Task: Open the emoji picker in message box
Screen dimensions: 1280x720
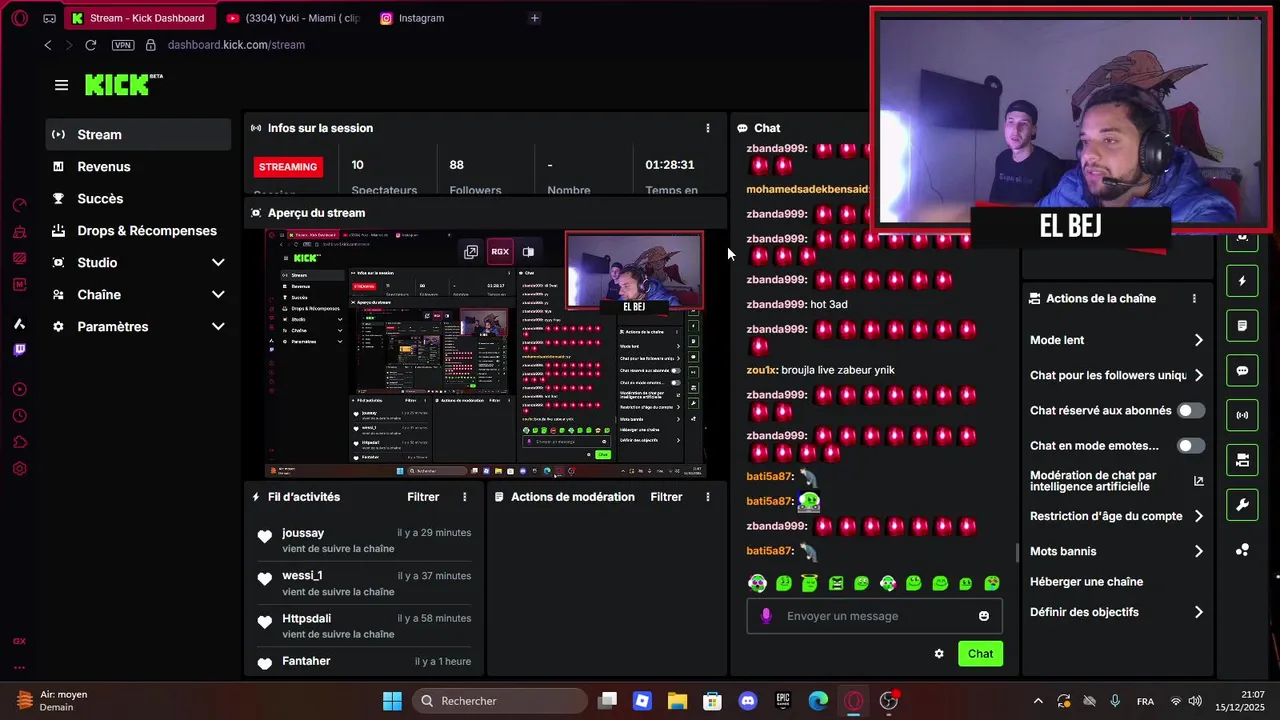Action: point(984,616)
